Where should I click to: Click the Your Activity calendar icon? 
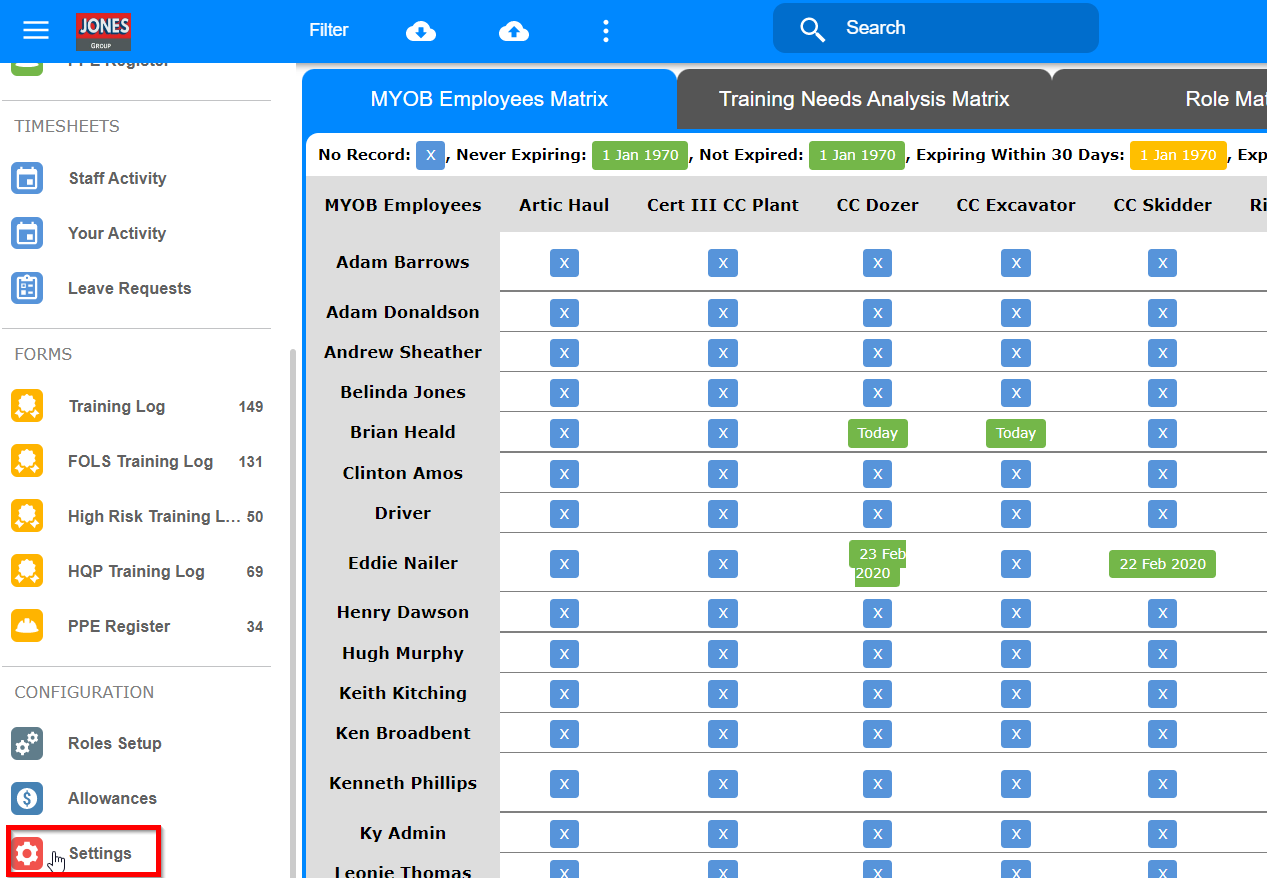[x=27, y=234]
